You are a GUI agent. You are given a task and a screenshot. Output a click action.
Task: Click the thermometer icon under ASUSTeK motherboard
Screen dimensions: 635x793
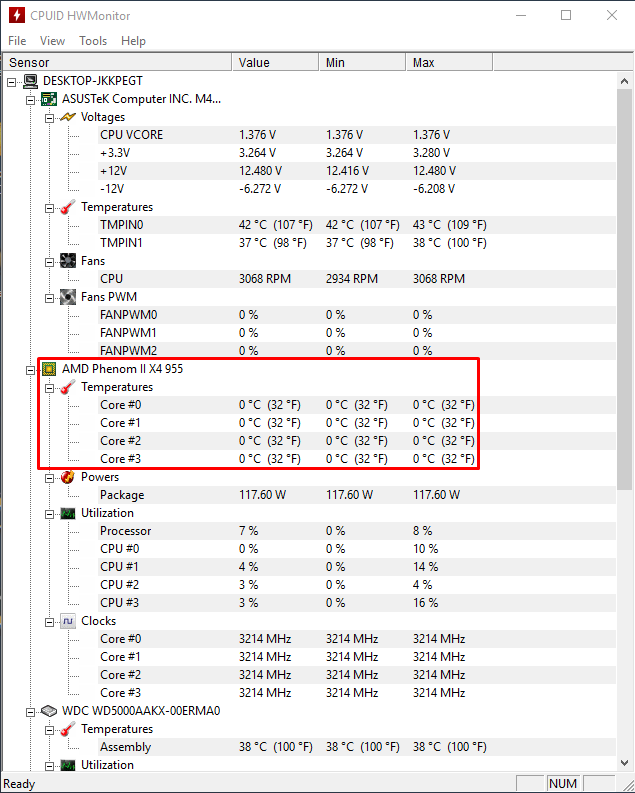(68, 207)
